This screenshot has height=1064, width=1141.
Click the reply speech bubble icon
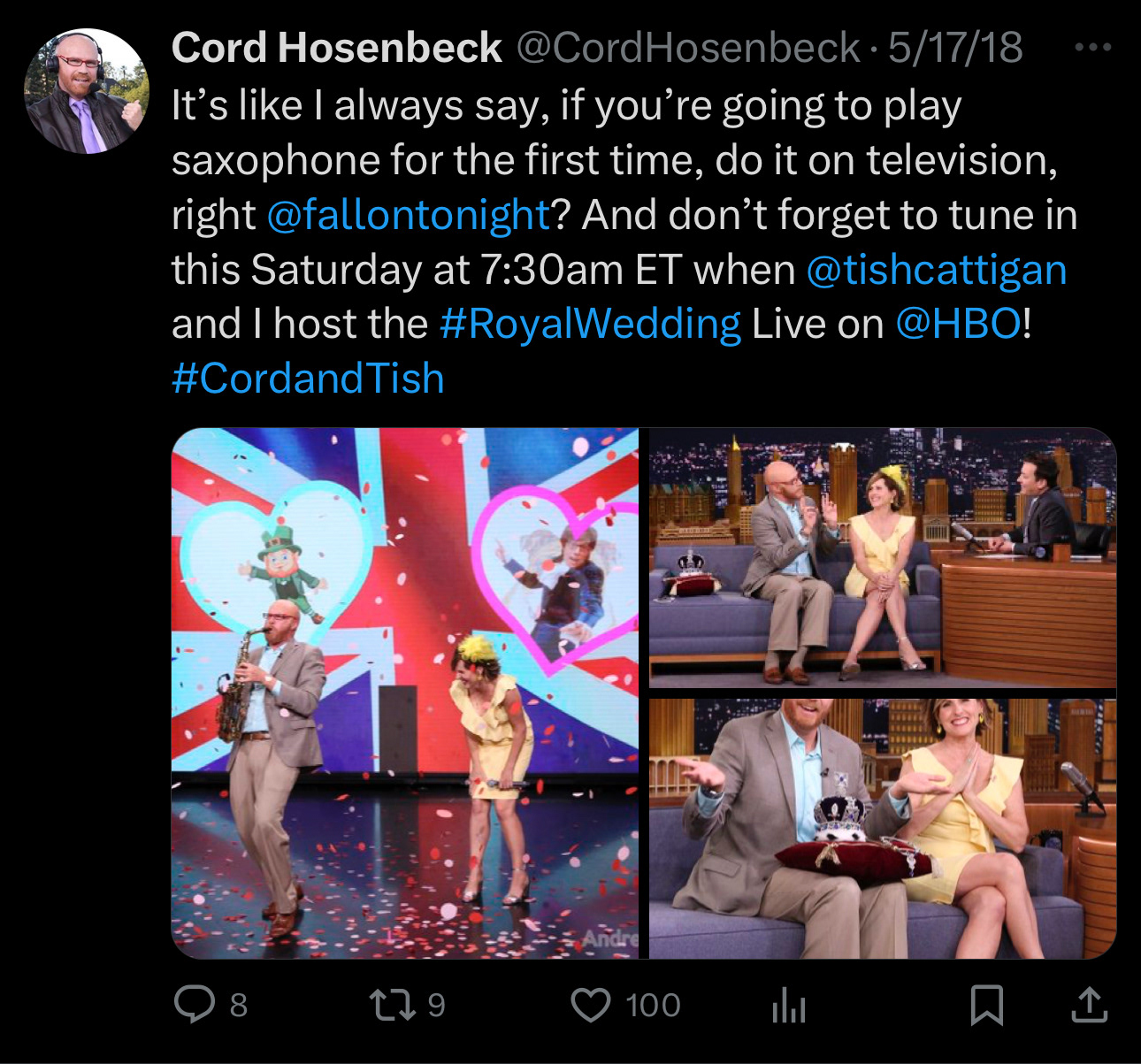click(190, 1005)
